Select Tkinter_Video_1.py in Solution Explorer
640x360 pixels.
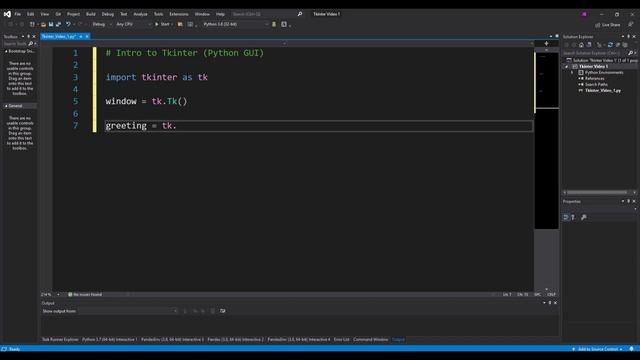(x=603, y=91)
